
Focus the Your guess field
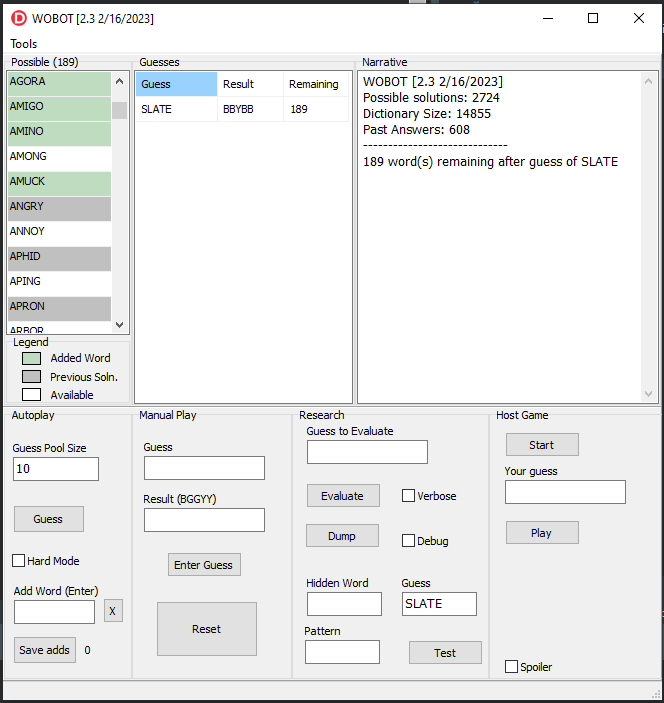(565, 492)
